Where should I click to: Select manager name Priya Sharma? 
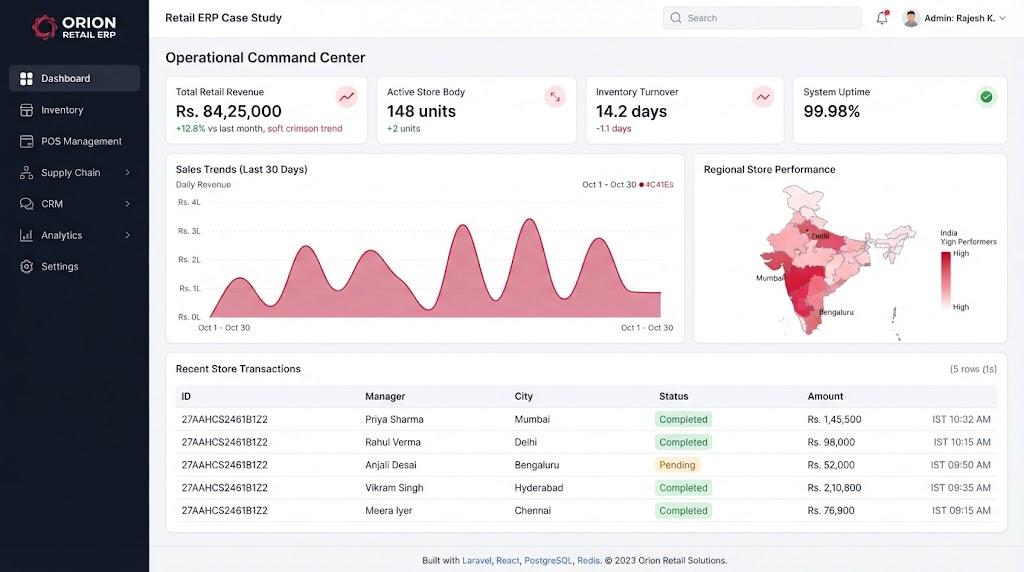(x=394, y=419)
